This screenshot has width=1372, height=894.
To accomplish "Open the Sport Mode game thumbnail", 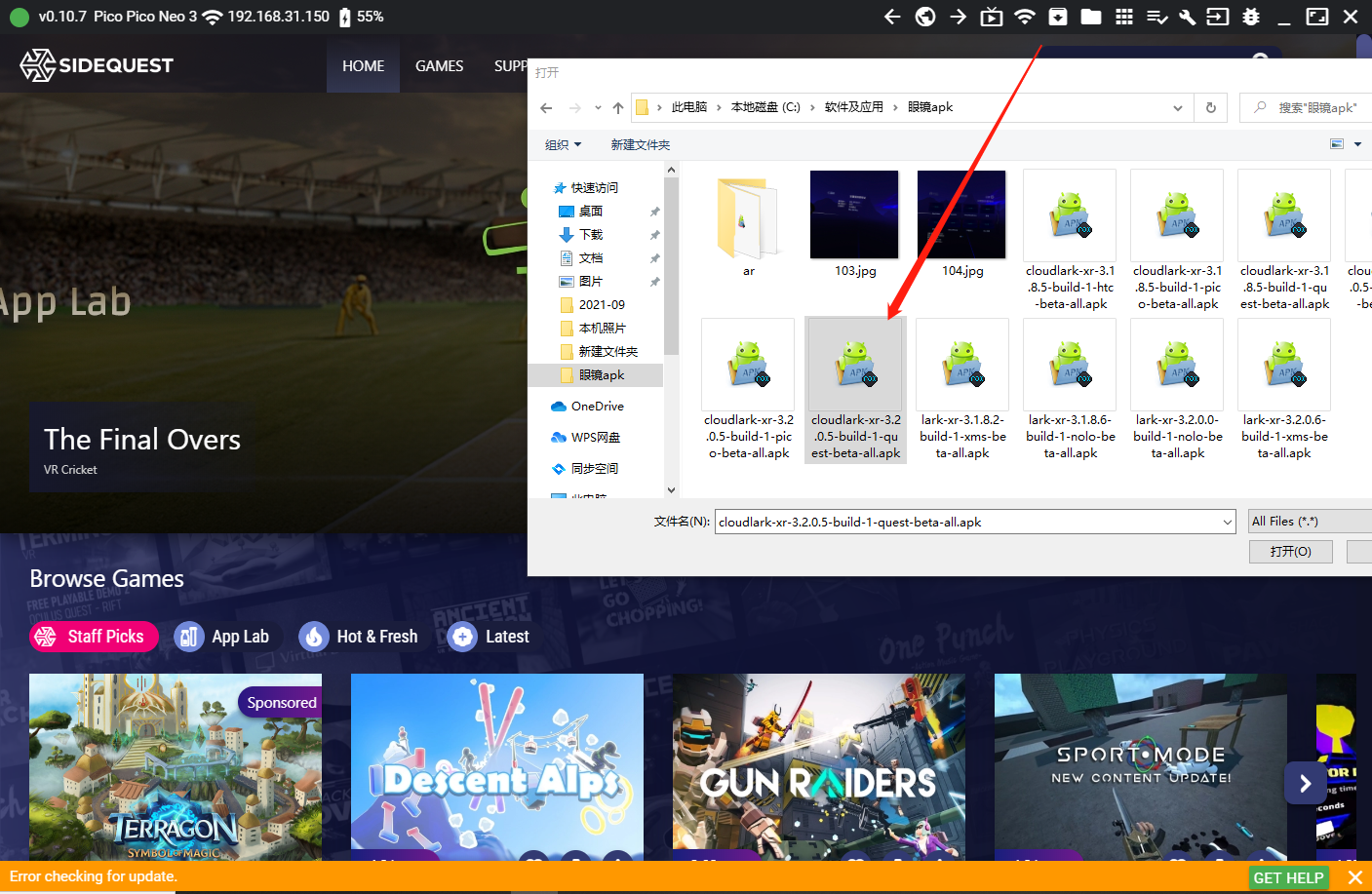I will [x=1141, y=767].
